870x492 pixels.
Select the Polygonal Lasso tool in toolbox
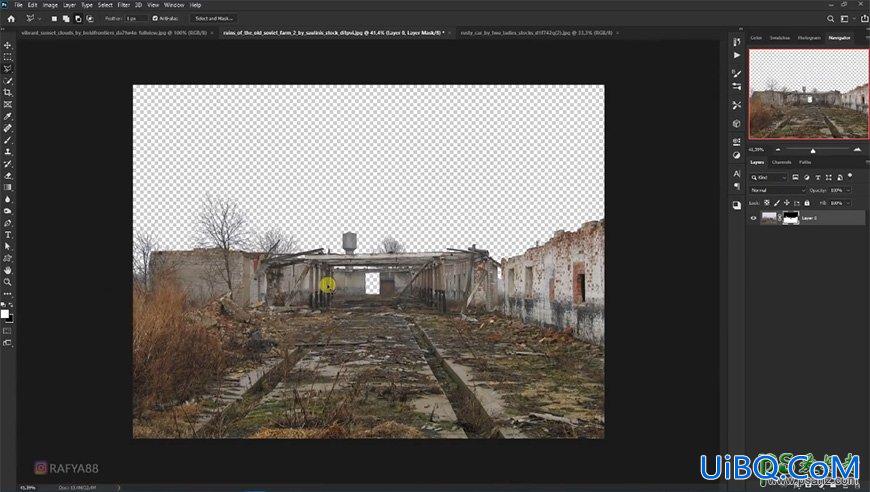tap(7, 69)
